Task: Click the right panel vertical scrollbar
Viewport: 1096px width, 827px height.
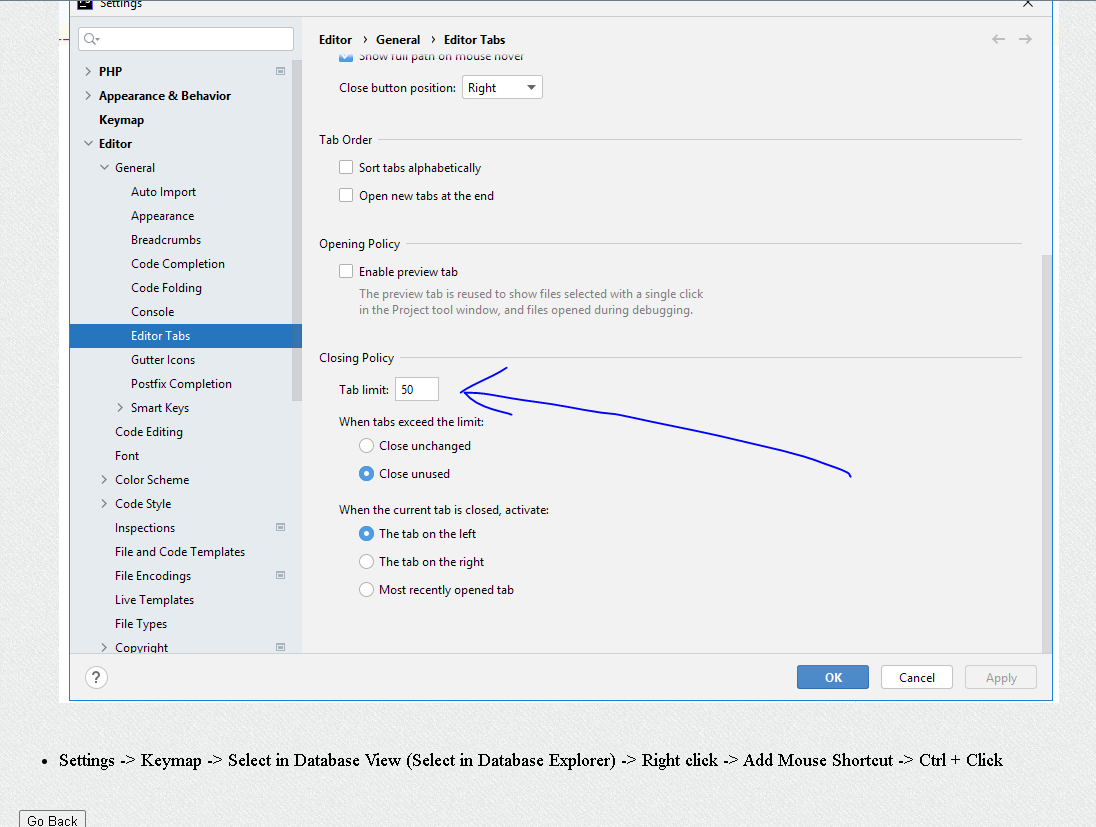Action: (1046, 453)
